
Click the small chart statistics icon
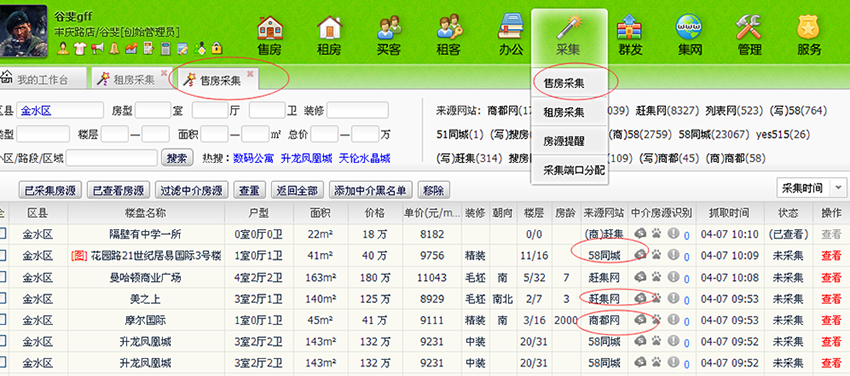point(131,48)
